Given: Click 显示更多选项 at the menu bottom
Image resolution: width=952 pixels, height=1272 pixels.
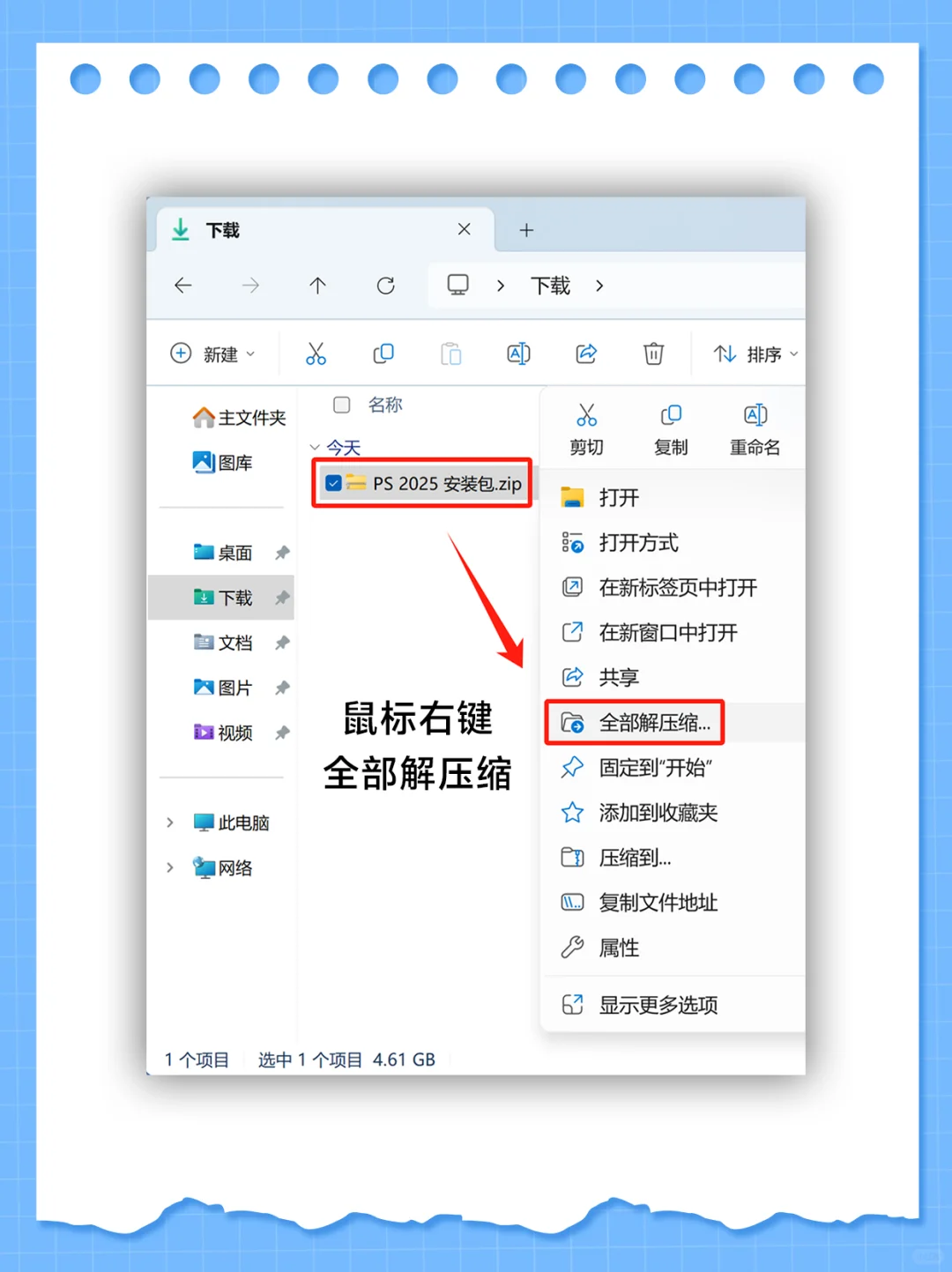Looking at the screenshot, I should point(659,1004).
